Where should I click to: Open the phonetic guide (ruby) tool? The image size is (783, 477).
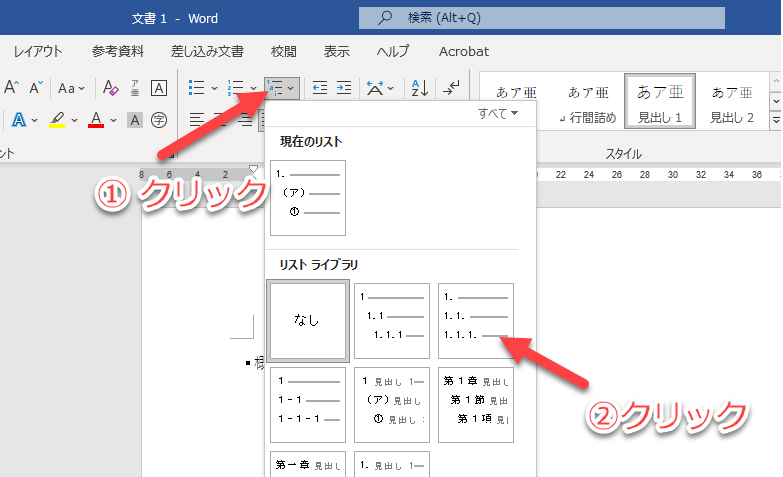pyautogui.click(x=135, y=88)
